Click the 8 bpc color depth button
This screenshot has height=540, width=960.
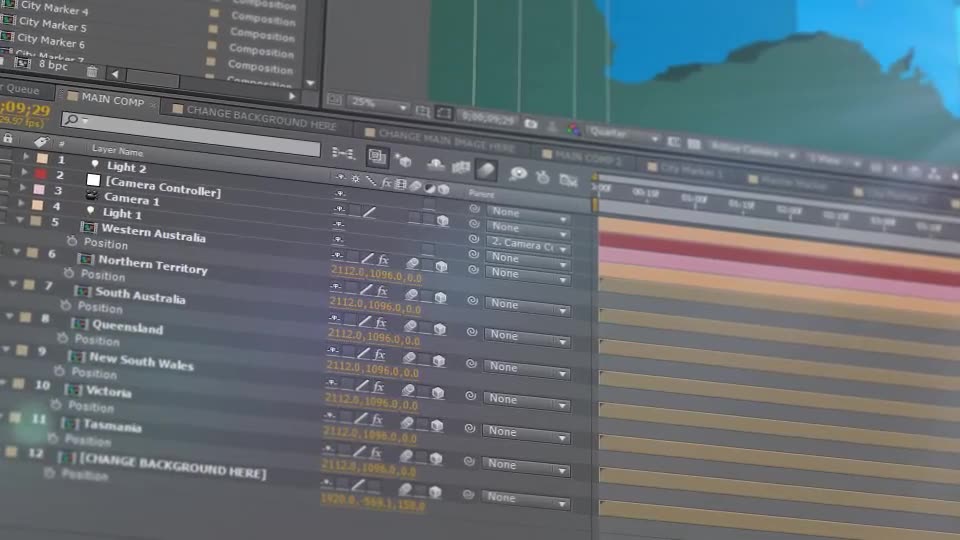point(53,64)
